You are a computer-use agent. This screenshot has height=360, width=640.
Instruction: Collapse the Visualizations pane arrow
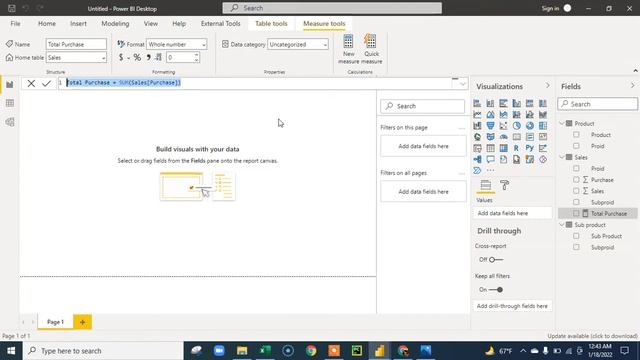(x=547, y=86)
